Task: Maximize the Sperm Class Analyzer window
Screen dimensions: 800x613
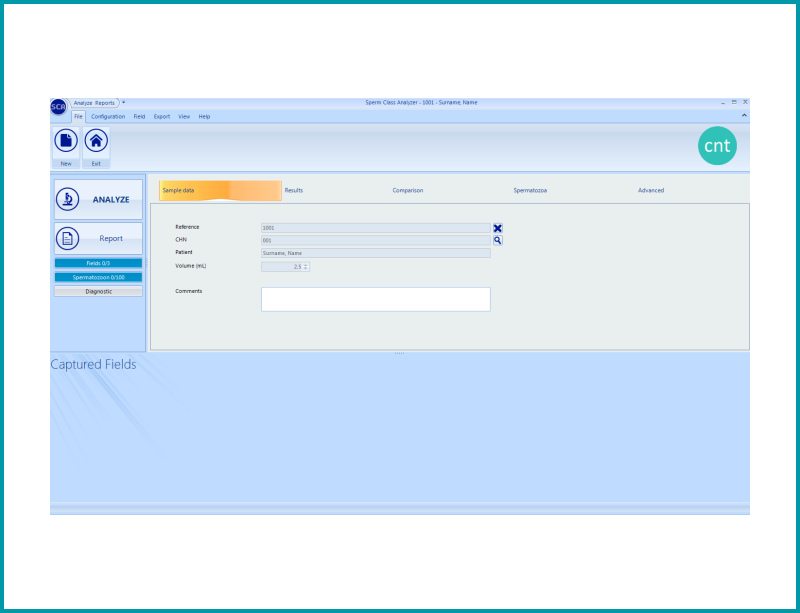Action: tap(734, 103)
